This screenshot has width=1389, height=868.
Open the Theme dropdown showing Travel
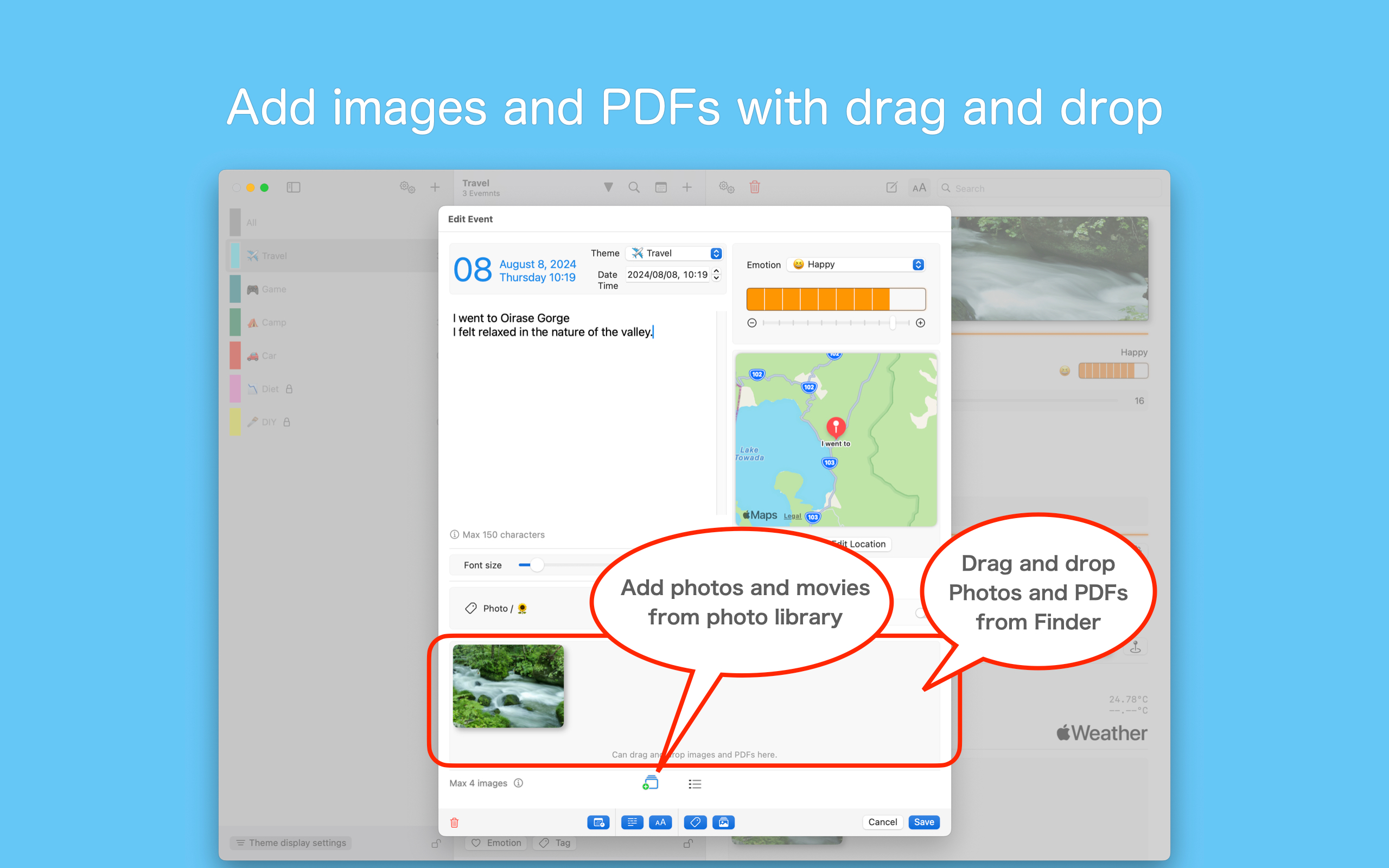674,253
